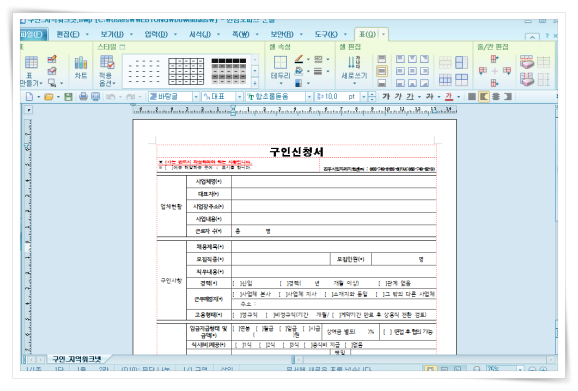Click the delete row eraser icon
The height and width of the screenshot is (391, 578).
point(527,62)
